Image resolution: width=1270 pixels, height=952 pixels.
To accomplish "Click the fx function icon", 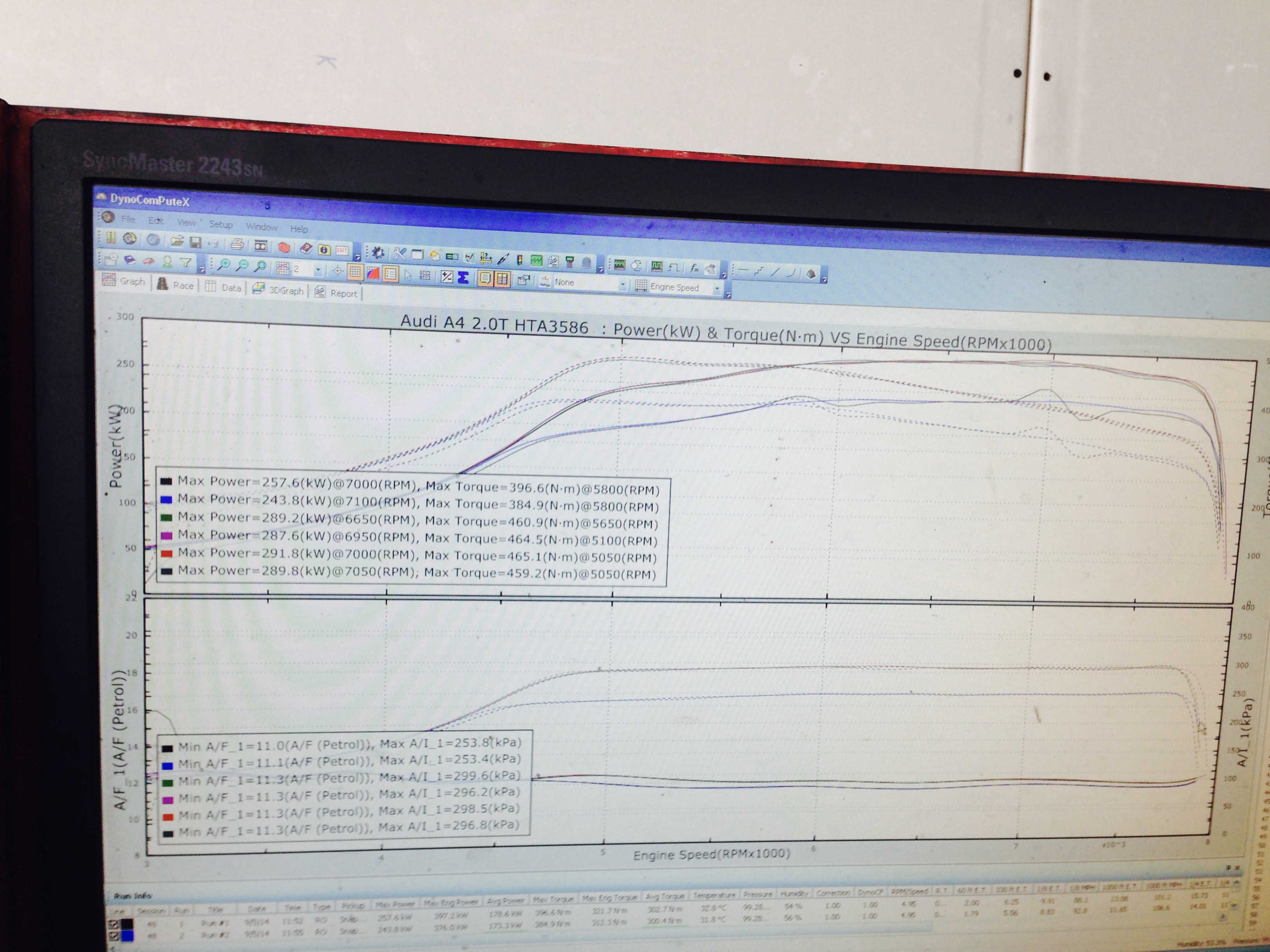I will (x=694, y=268).
